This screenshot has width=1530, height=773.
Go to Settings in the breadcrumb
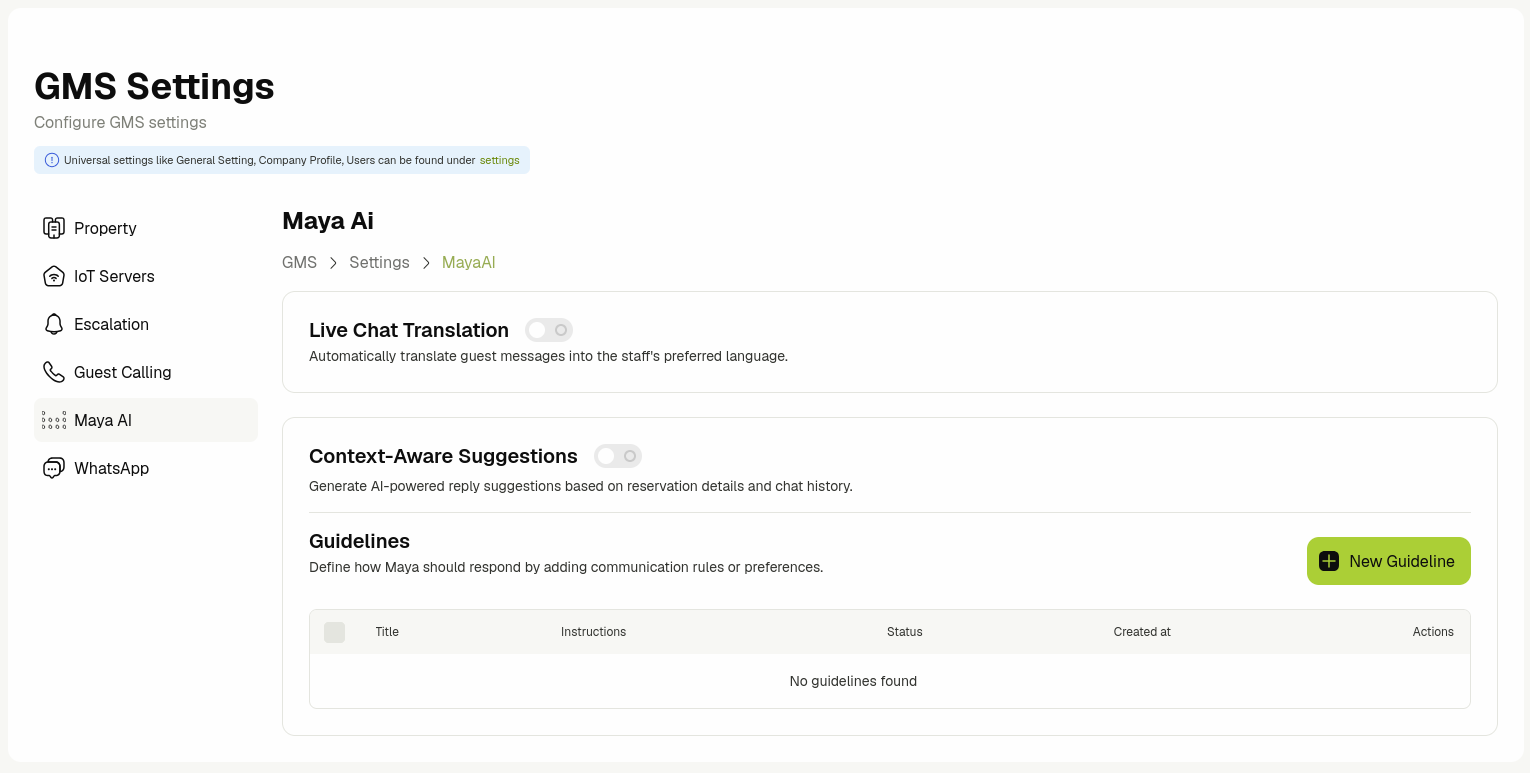pyautogui.click(x=379, y=262)
